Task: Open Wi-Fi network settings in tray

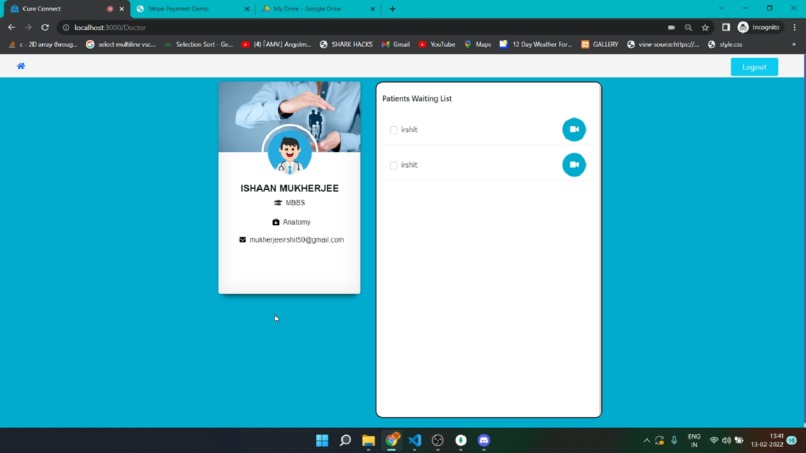Action: (x=714, y=441)
